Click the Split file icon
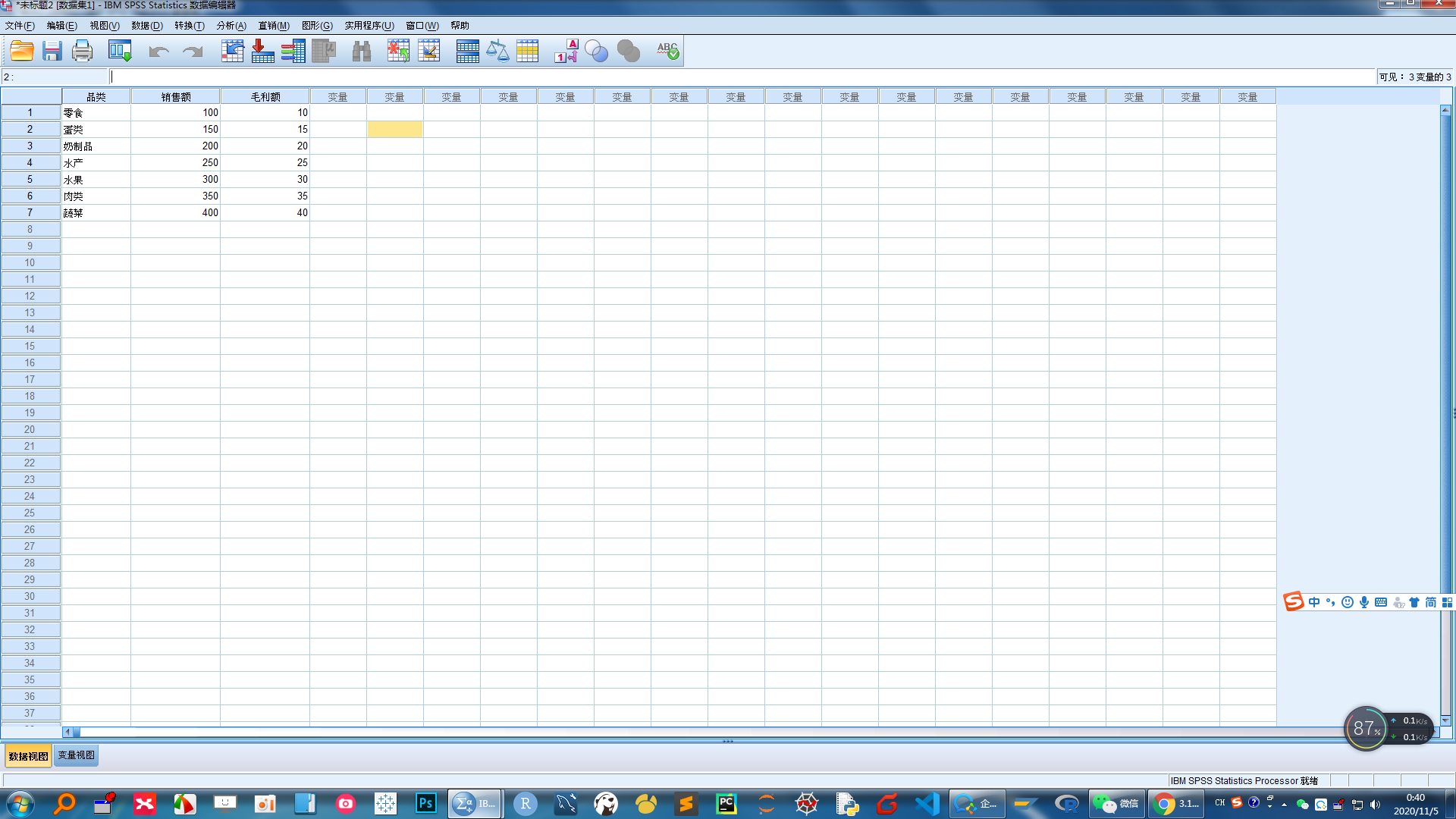This screenshot has height=819, width=1456. [467, 52]
